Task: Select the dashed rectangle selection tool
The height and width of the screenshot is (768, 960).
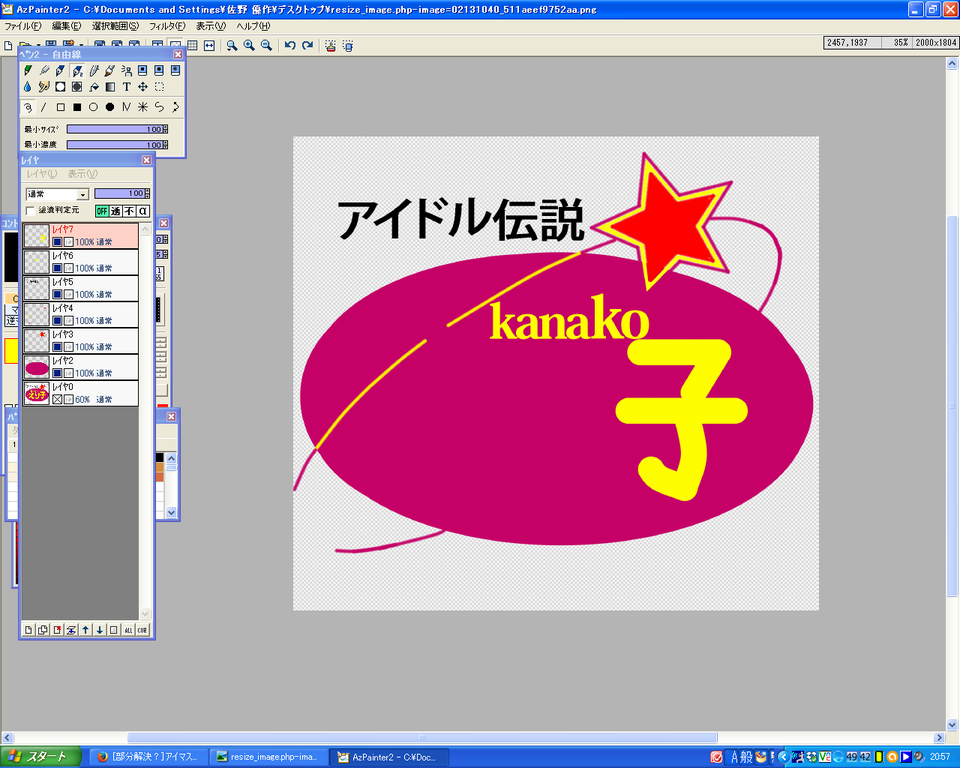Action: pos(159,87)
